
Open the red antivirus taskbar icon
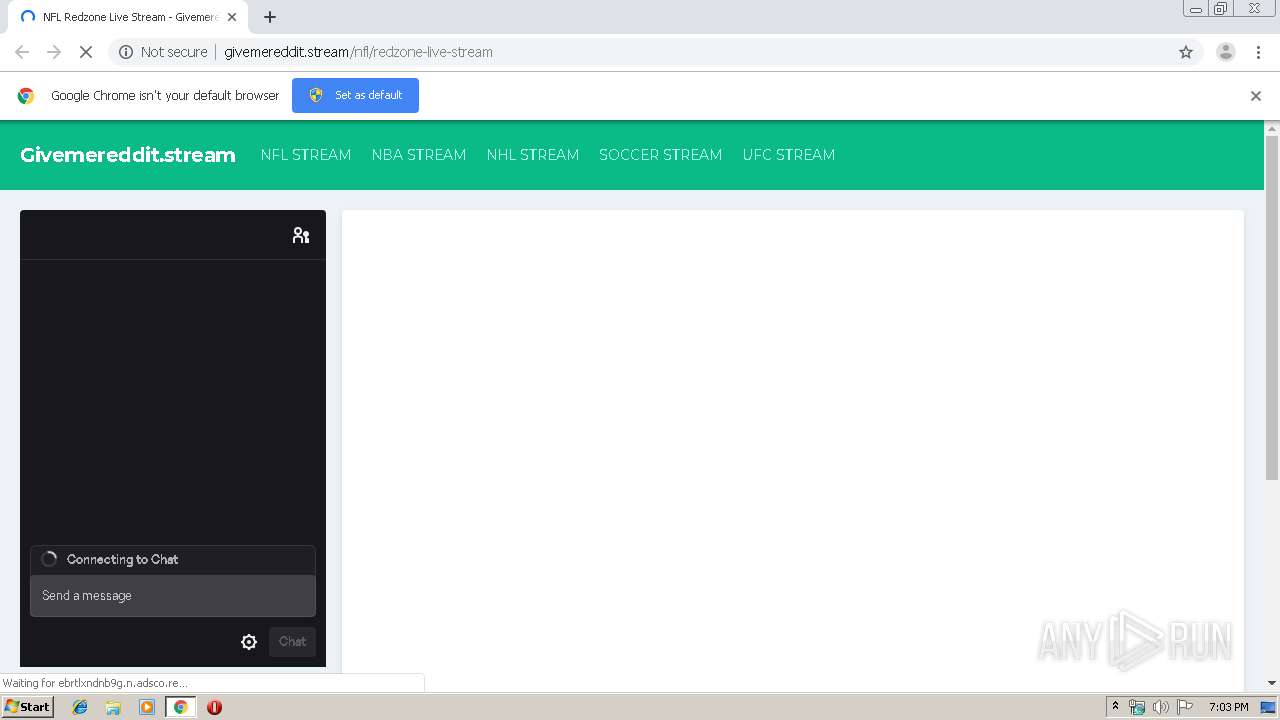[x=214, y=707]
